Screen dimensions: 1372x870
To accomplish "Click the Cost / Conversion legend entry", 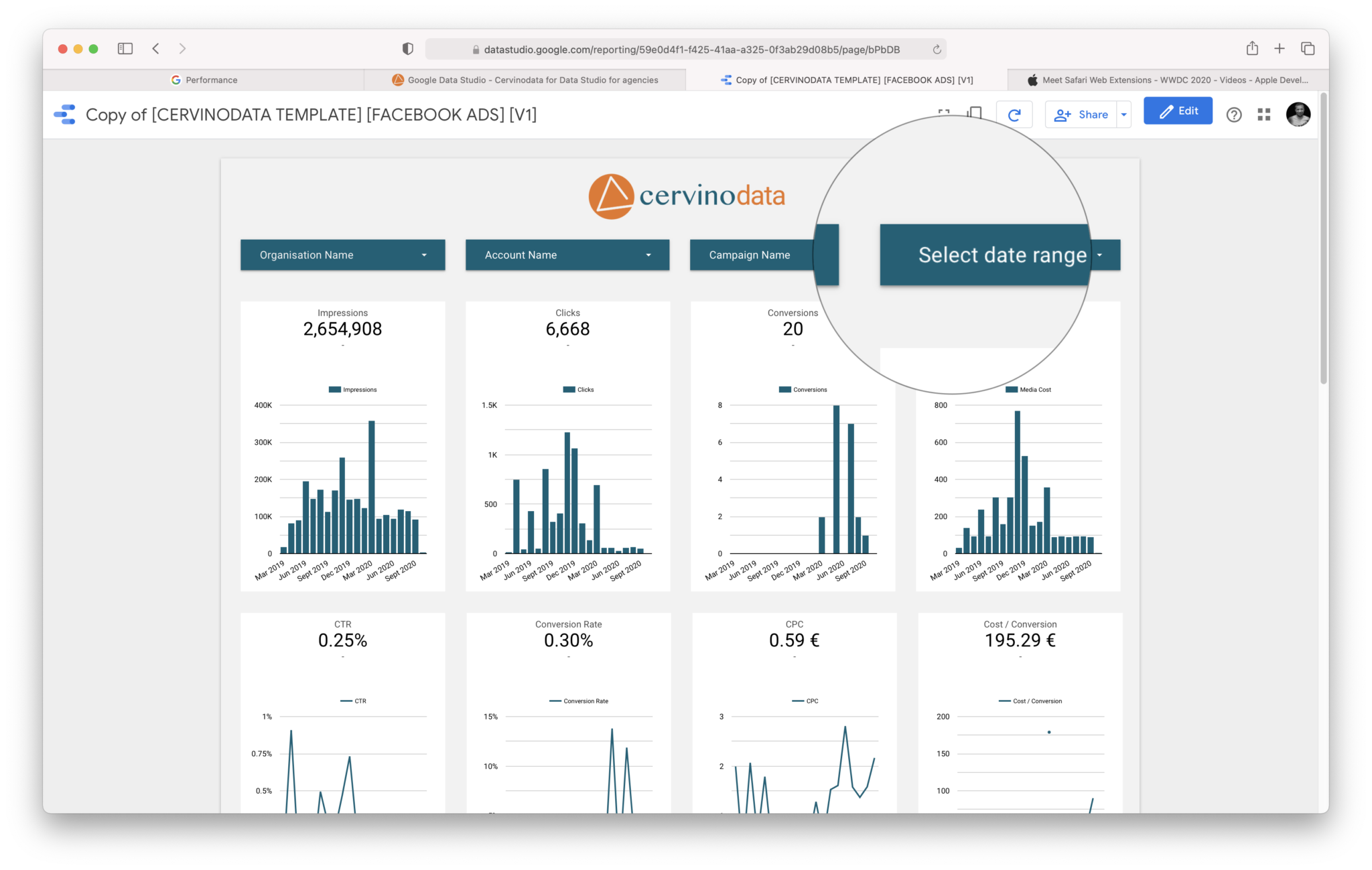I will (x=1030, y=701).
